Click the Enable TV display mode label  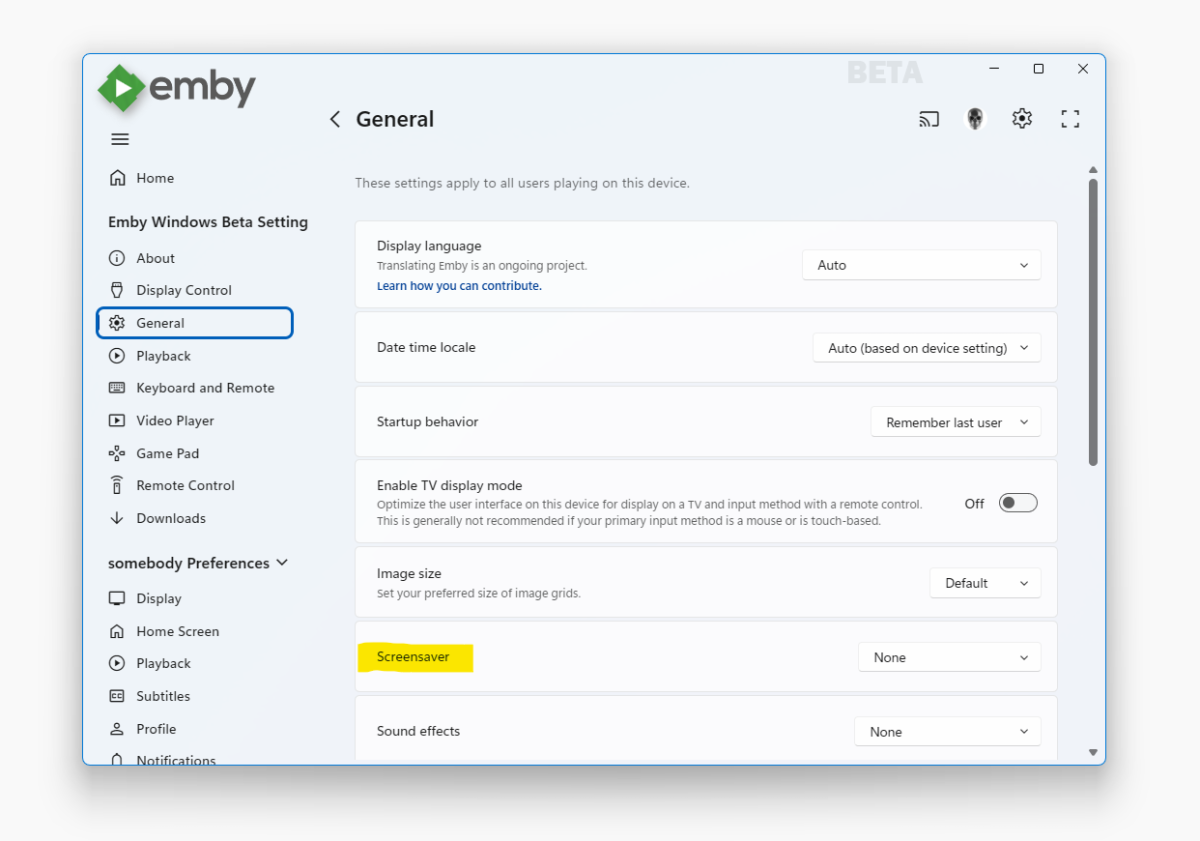pyautogui.click(x=450, y=485)
